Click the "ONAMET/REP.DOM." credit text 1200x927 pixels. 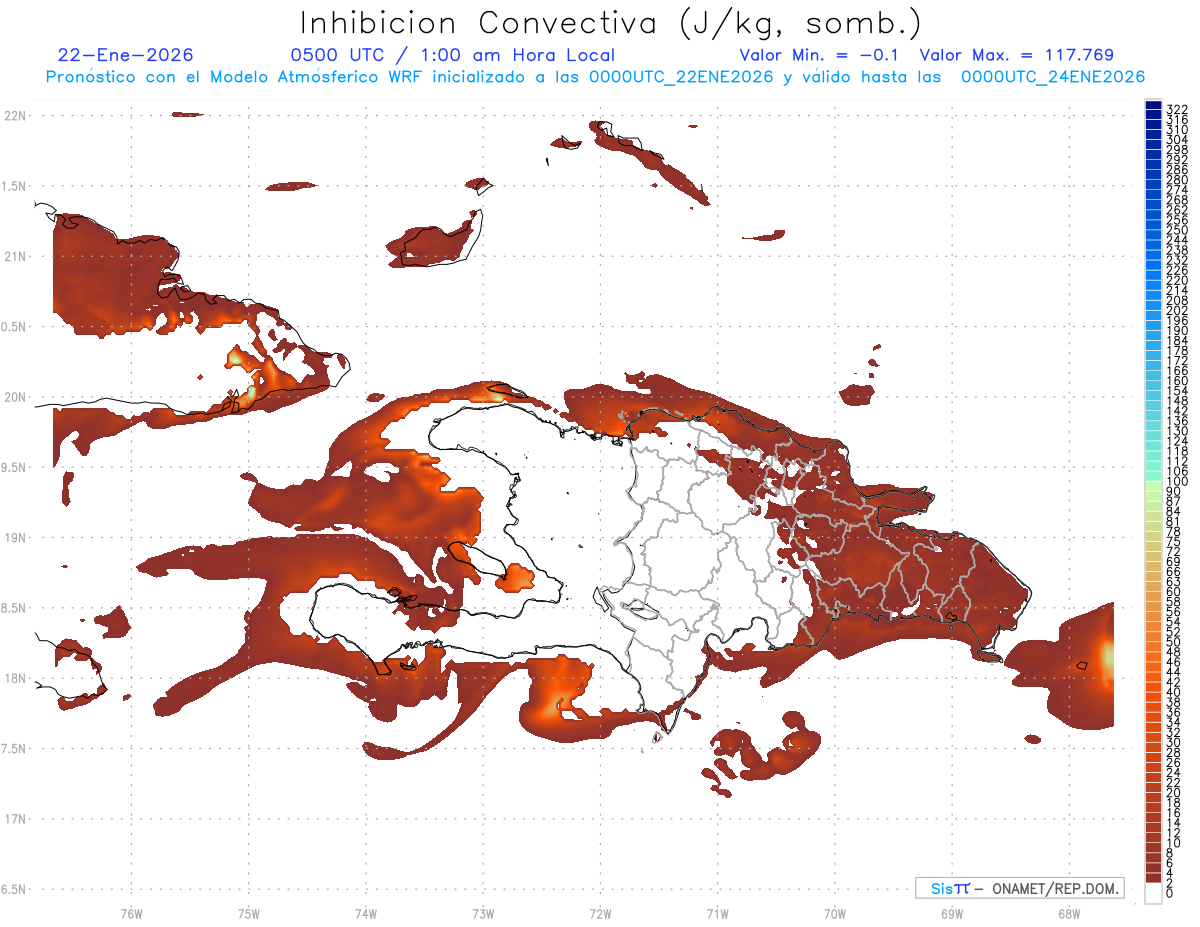tap(1055, 888)
